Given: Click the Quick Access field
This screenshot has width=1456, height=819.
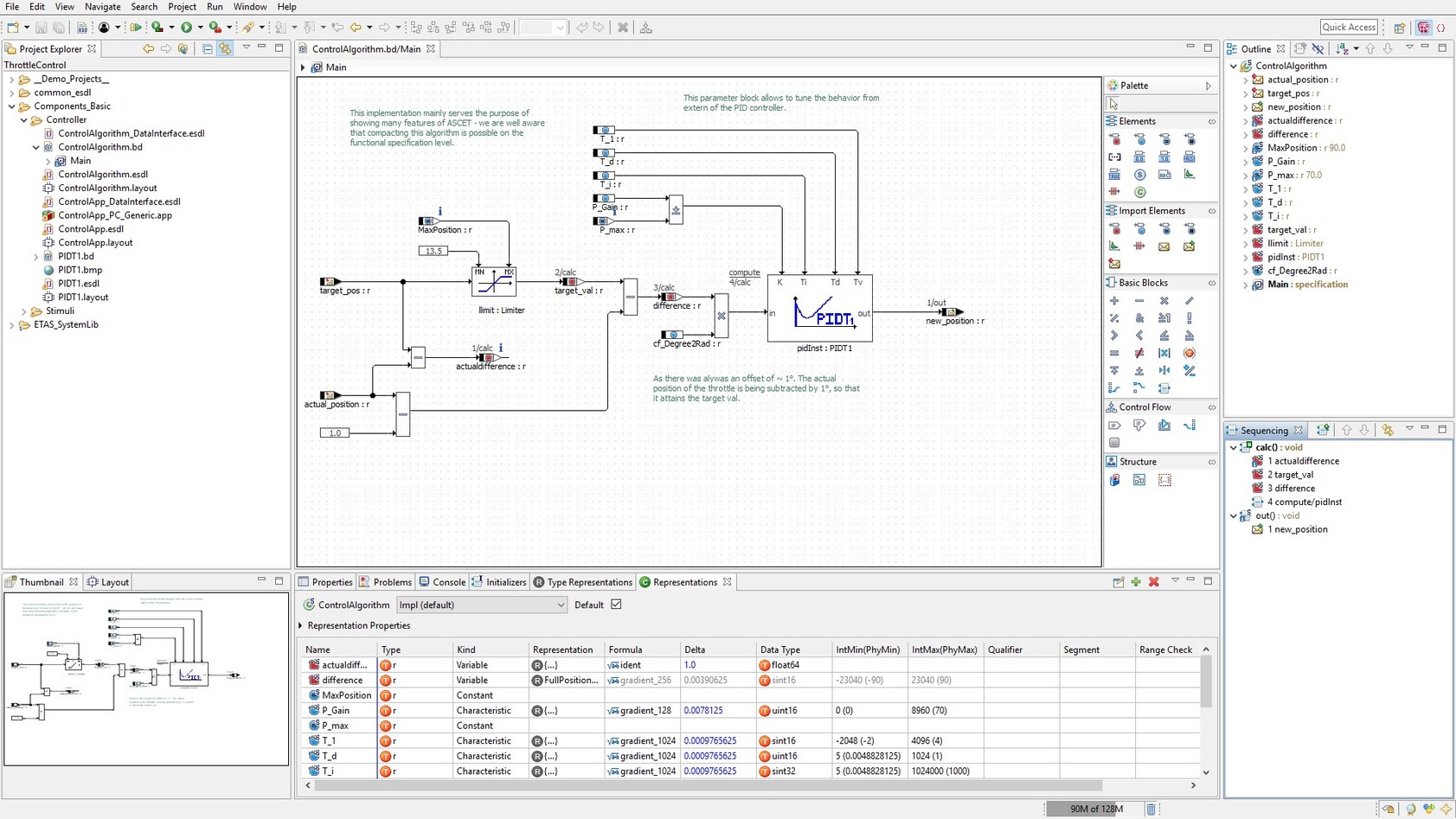Looking at the screenshot, I should 1349,27.
